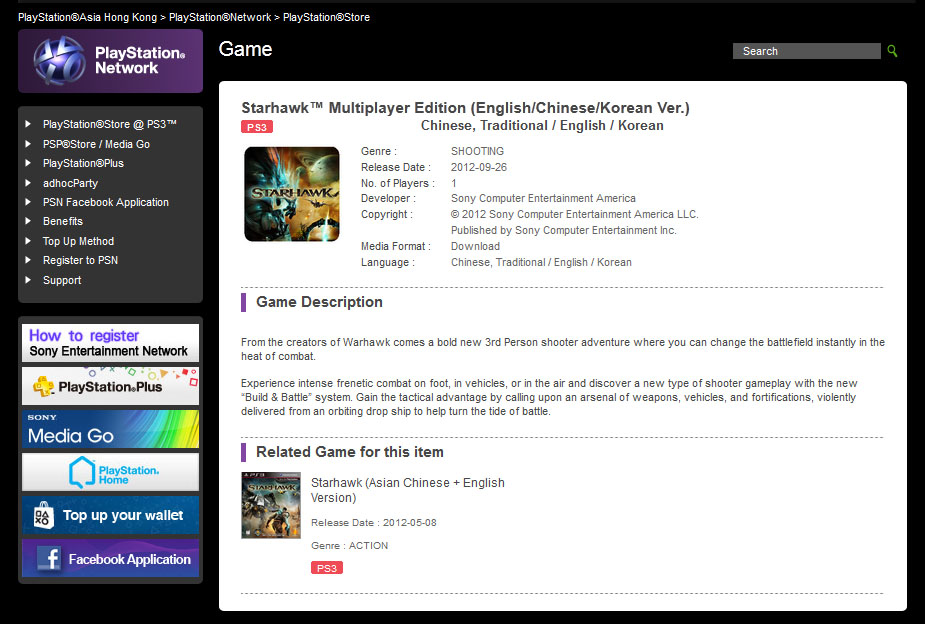Open the Starhawk Multiplayer Edition cover image
Image resolution: width=925 pixels, height=624 pixels.
tap(292, 194)
